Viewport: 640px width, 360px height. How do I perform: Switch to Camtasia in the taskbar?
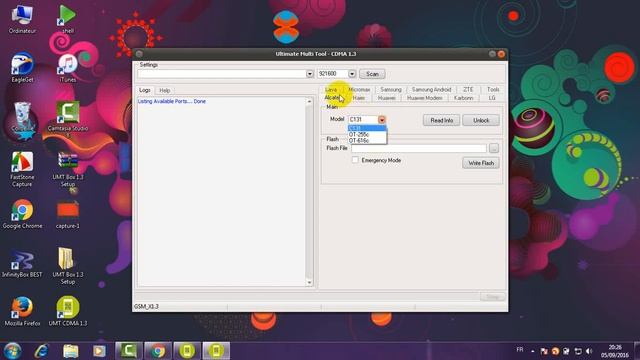(x=129, y=351)
